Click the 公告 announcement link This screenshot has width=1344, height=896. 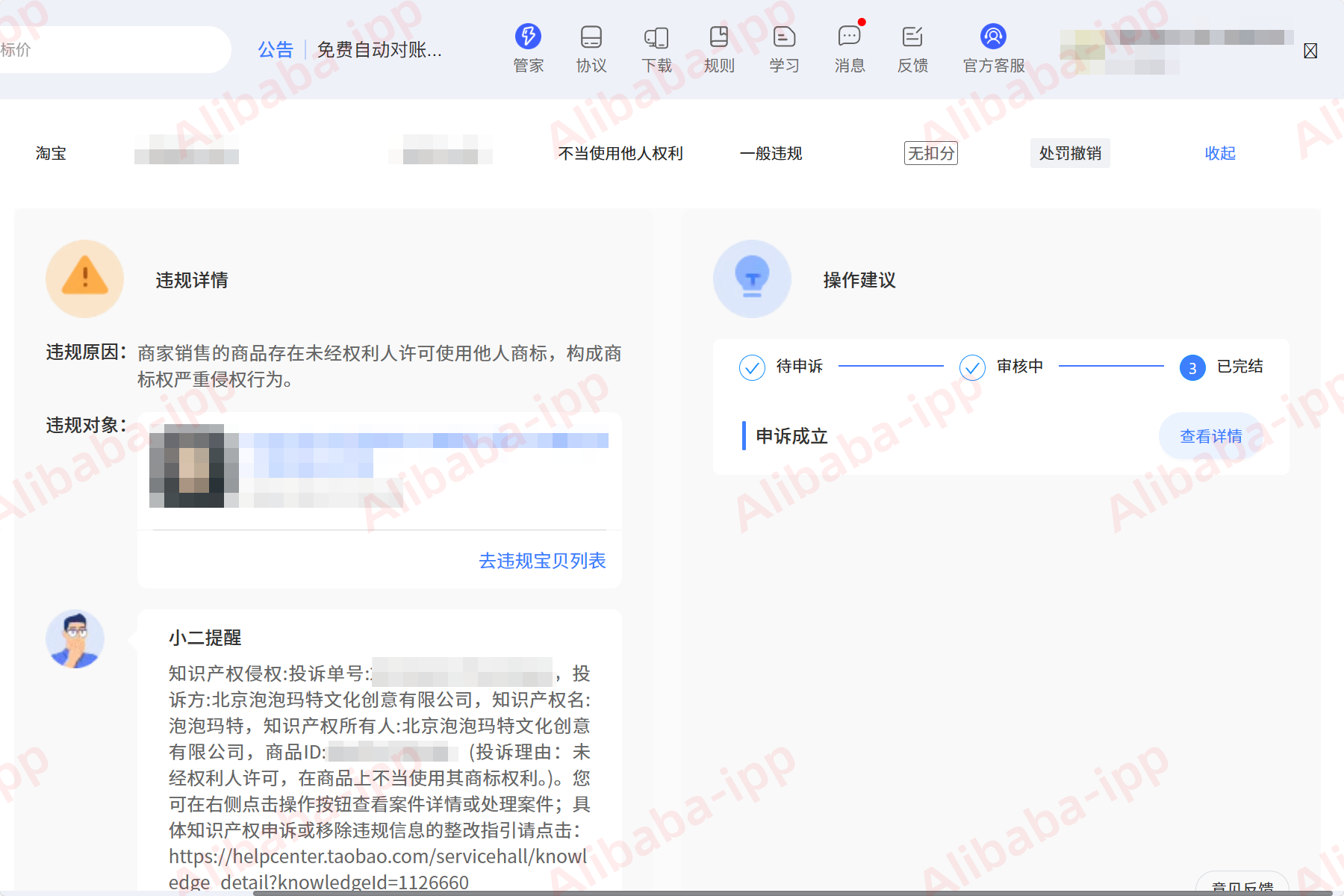tap(276, 50)
